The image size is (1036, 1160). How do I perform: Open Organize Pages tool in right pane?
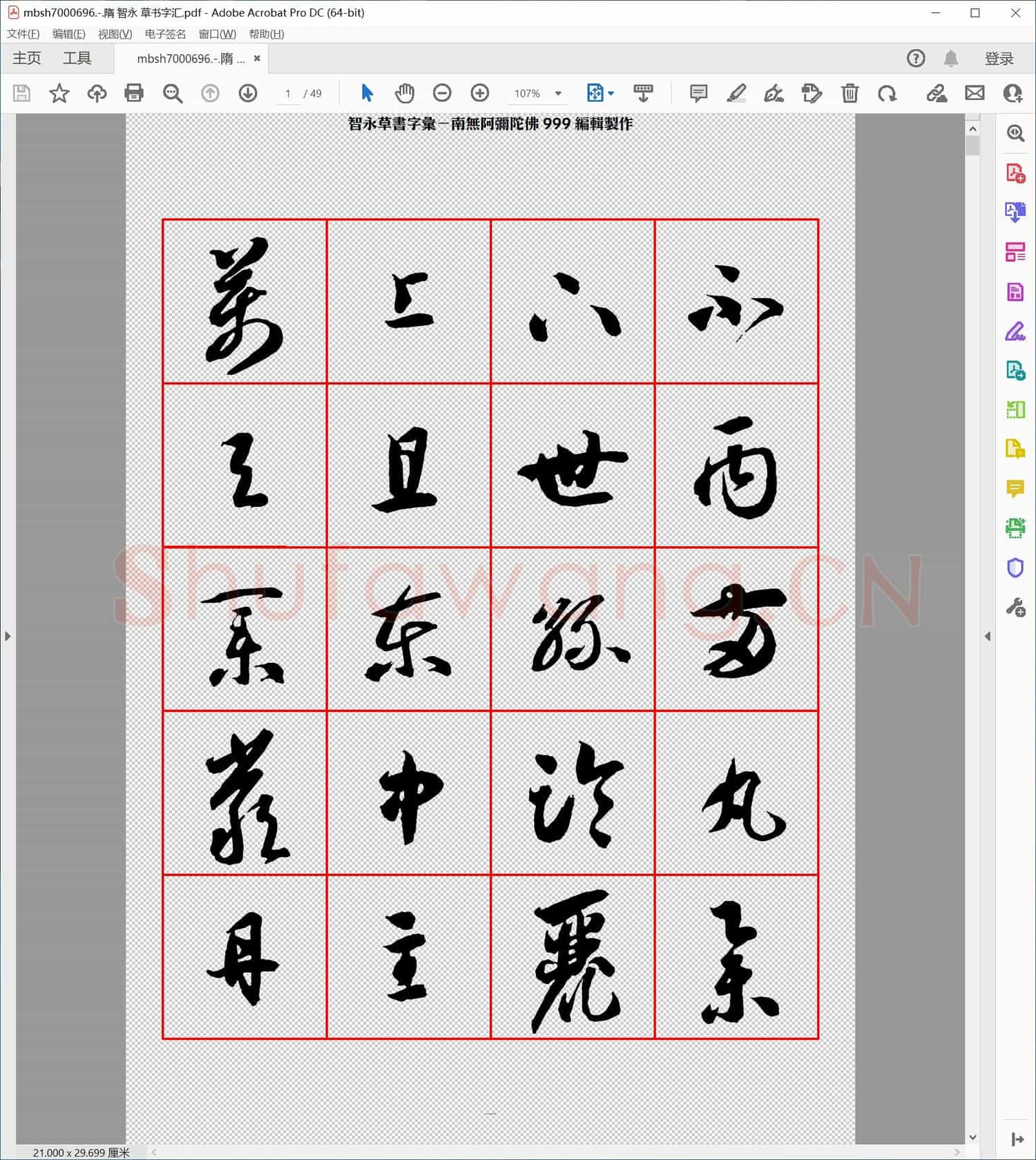pos(1015,252)
